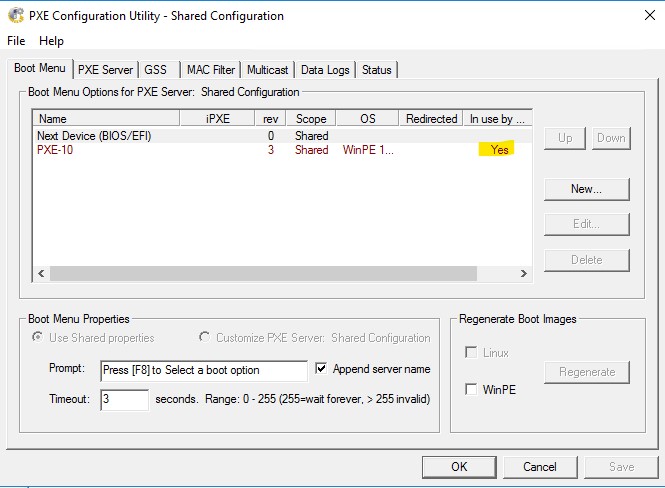This screenshot has height=488, width=665.
Task: Click the New... button
Action: pyautogui.click(x=586, y=188)
